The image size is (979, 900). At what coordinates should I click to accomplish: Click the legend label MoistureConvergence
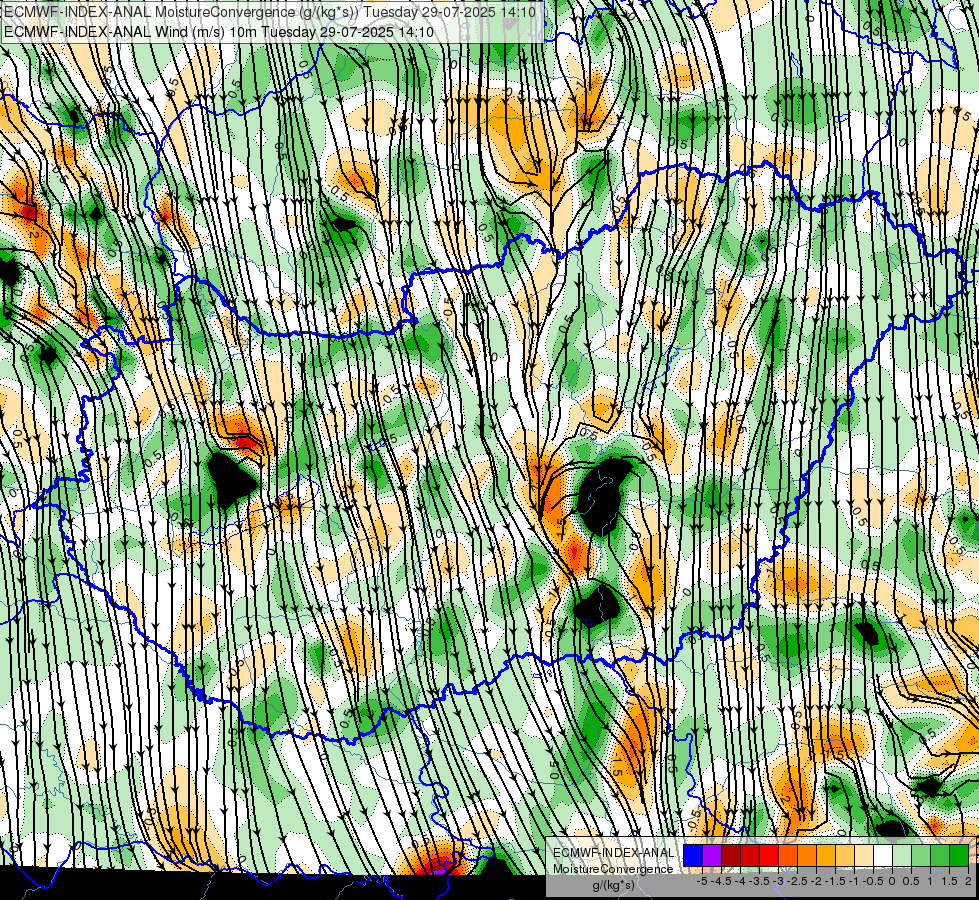tap(613, 869)
